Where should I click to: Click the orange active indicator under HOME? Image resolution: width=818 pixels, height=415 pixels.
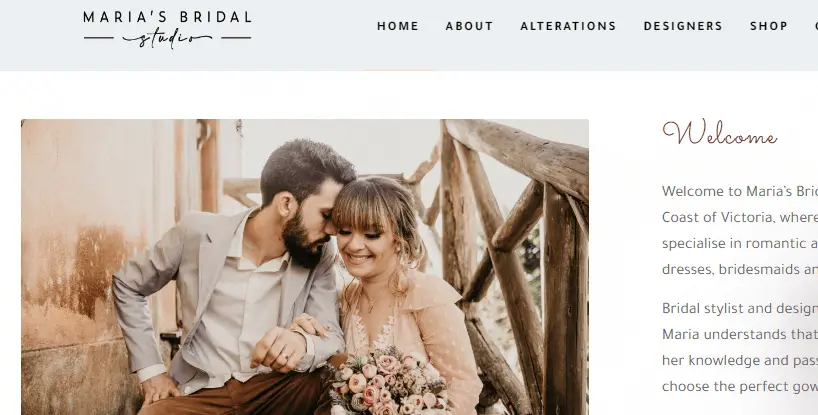(x=398, y=69)
